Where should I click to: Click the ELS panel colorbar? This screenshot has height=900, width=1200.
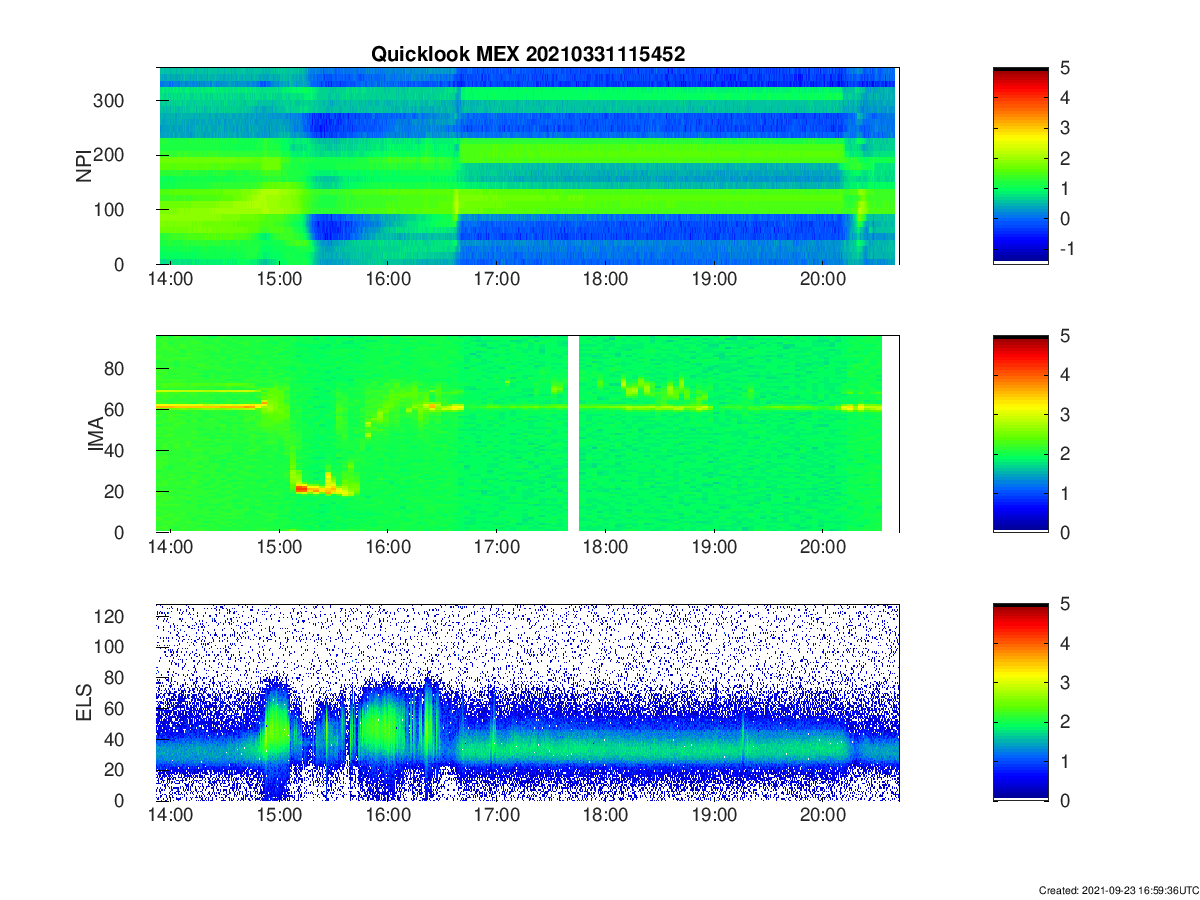[x=1021, y=702]
